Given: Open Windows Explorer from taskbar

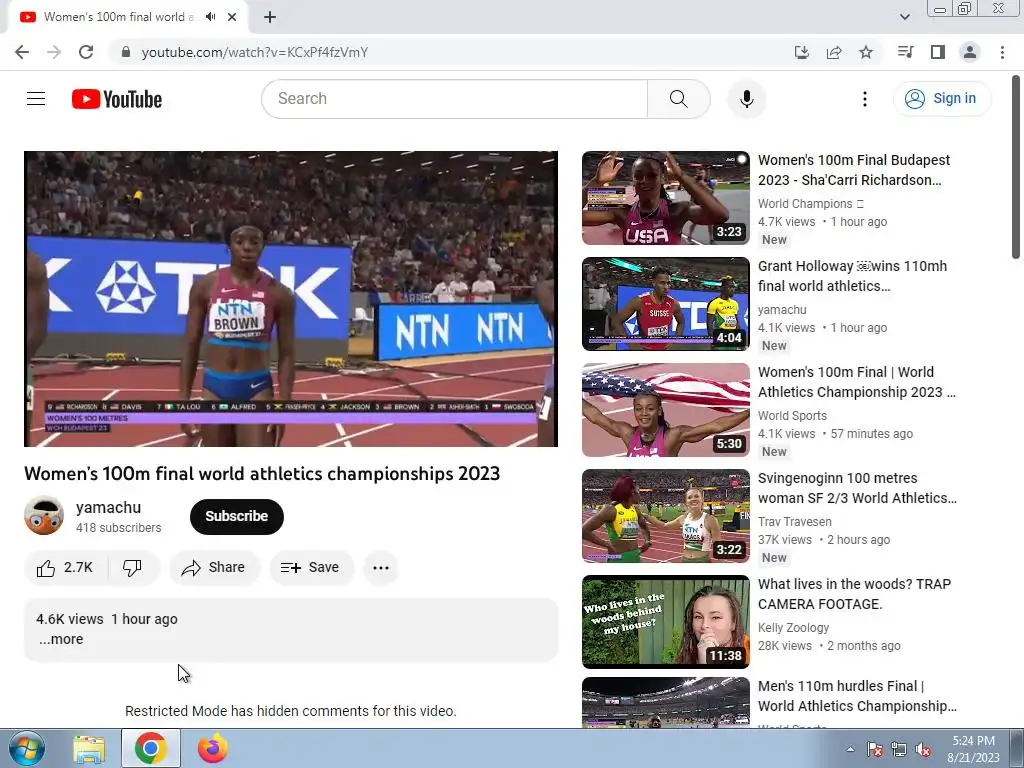Looking at the screenshot, I should (x=89, y=748).
